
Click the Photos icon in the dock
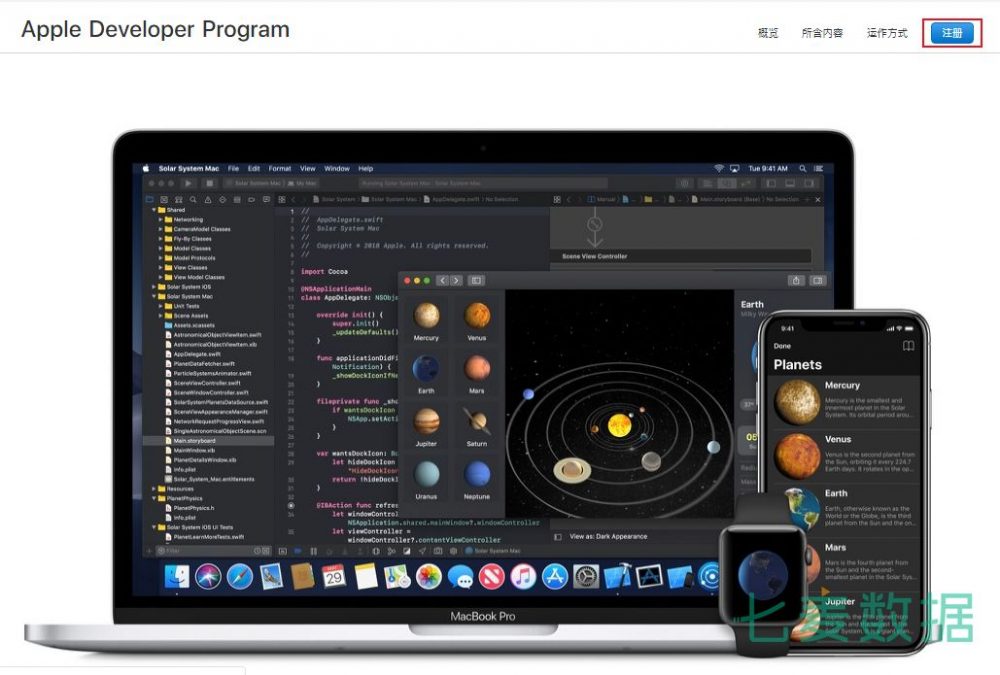pyautogui.click(x=429, y=576)
